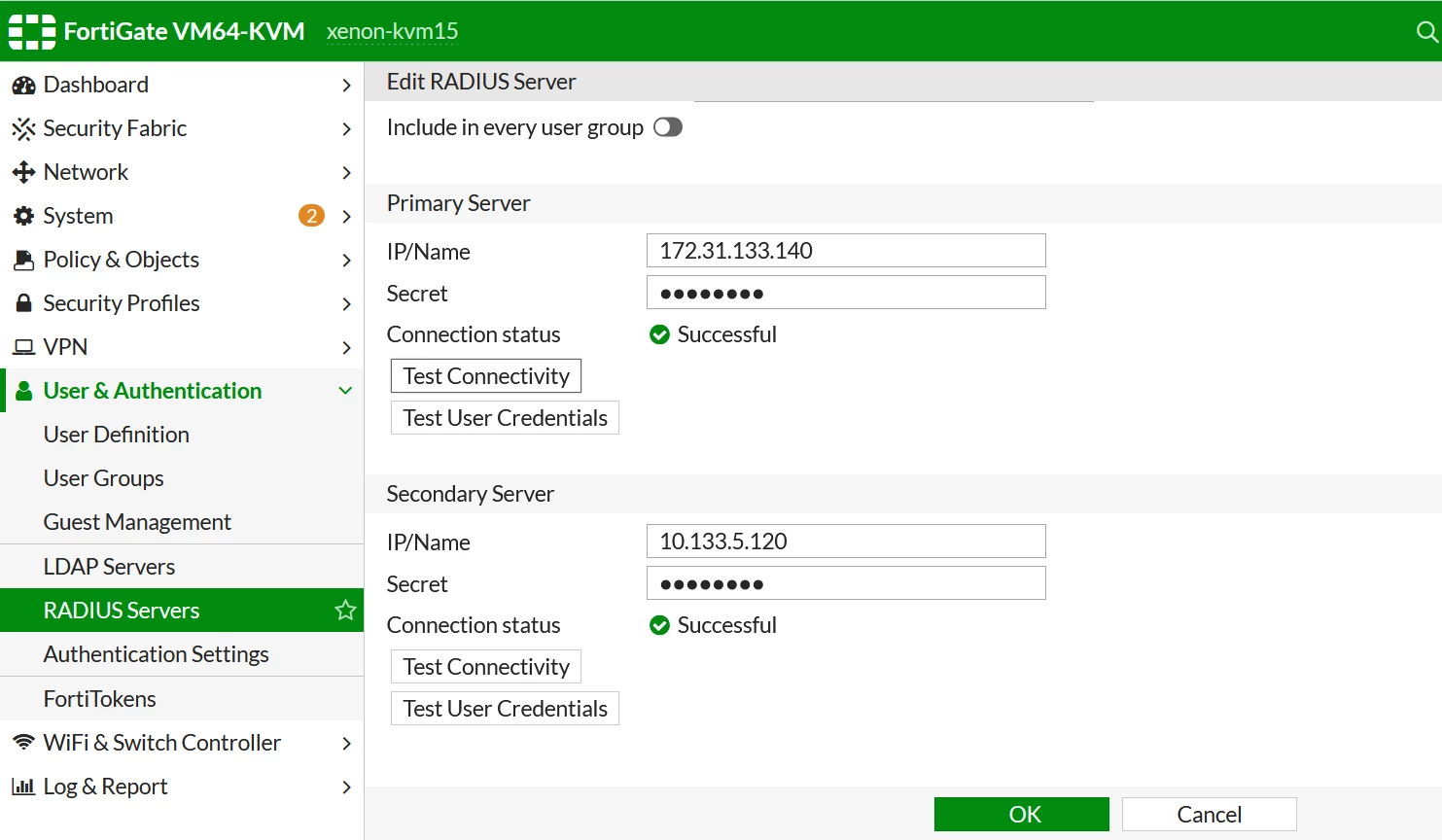Collapse the User & Authentication chevron
1442x840 pixels.
[x=345, y=391]
